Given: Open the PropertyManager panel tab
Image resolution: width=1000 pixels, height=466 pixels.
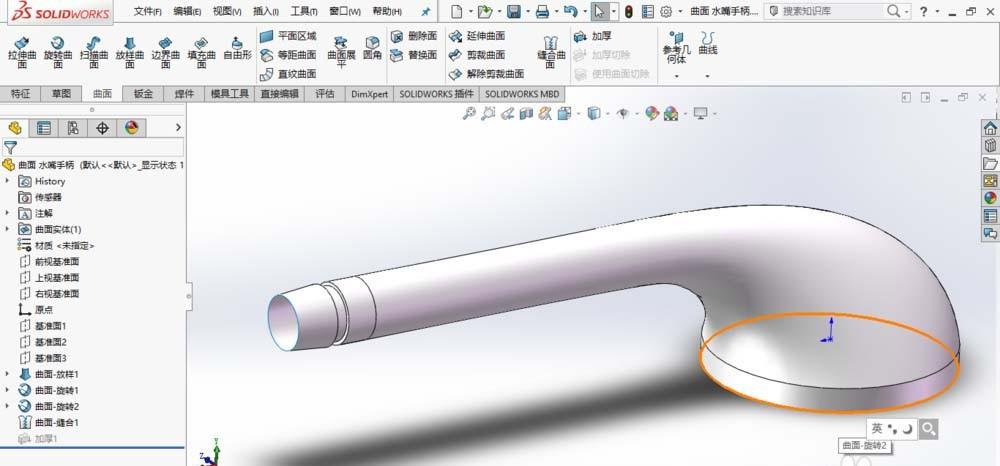Looking at the screenshot, I should click(43, 128).
